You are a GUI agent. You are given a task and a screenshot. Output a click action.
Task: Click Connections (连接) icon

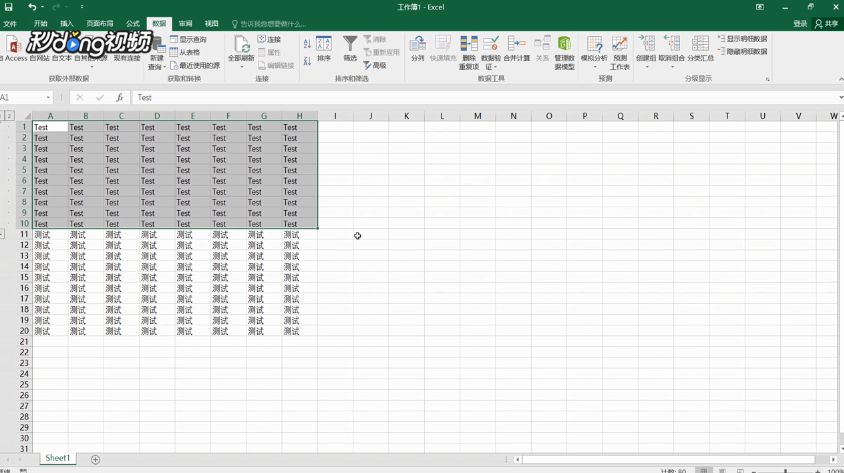click(x=262, y=39)
